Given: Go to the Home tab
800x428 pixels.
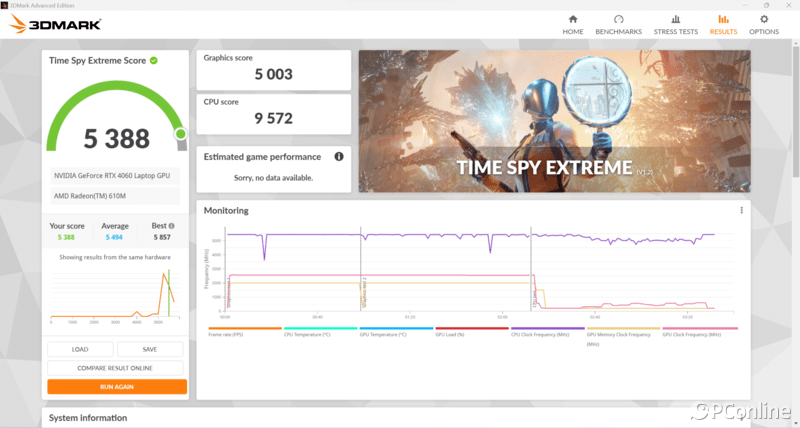Looking at the screenshot, I should point(572,24).
